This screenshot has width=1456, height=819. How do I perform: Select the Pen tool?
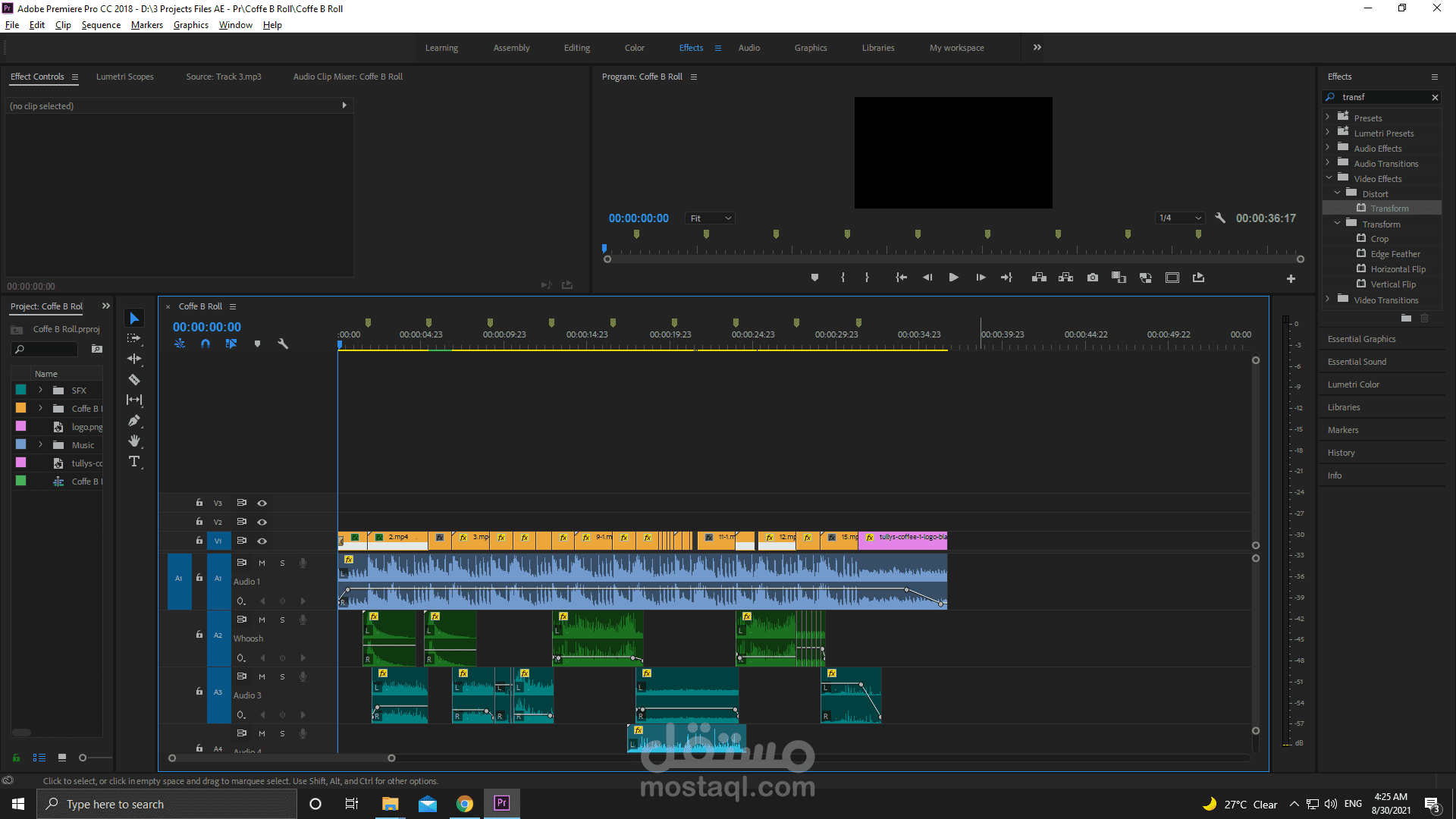tap(134, 420)
